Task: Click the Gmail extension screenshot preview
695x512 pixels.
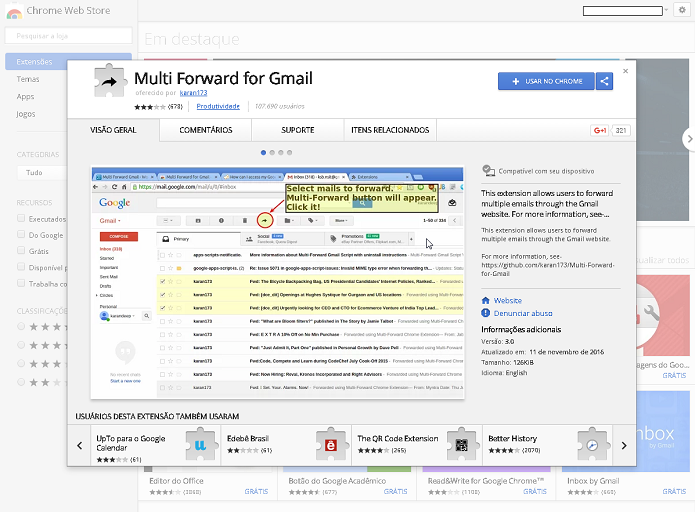Action: coord(277,282)
